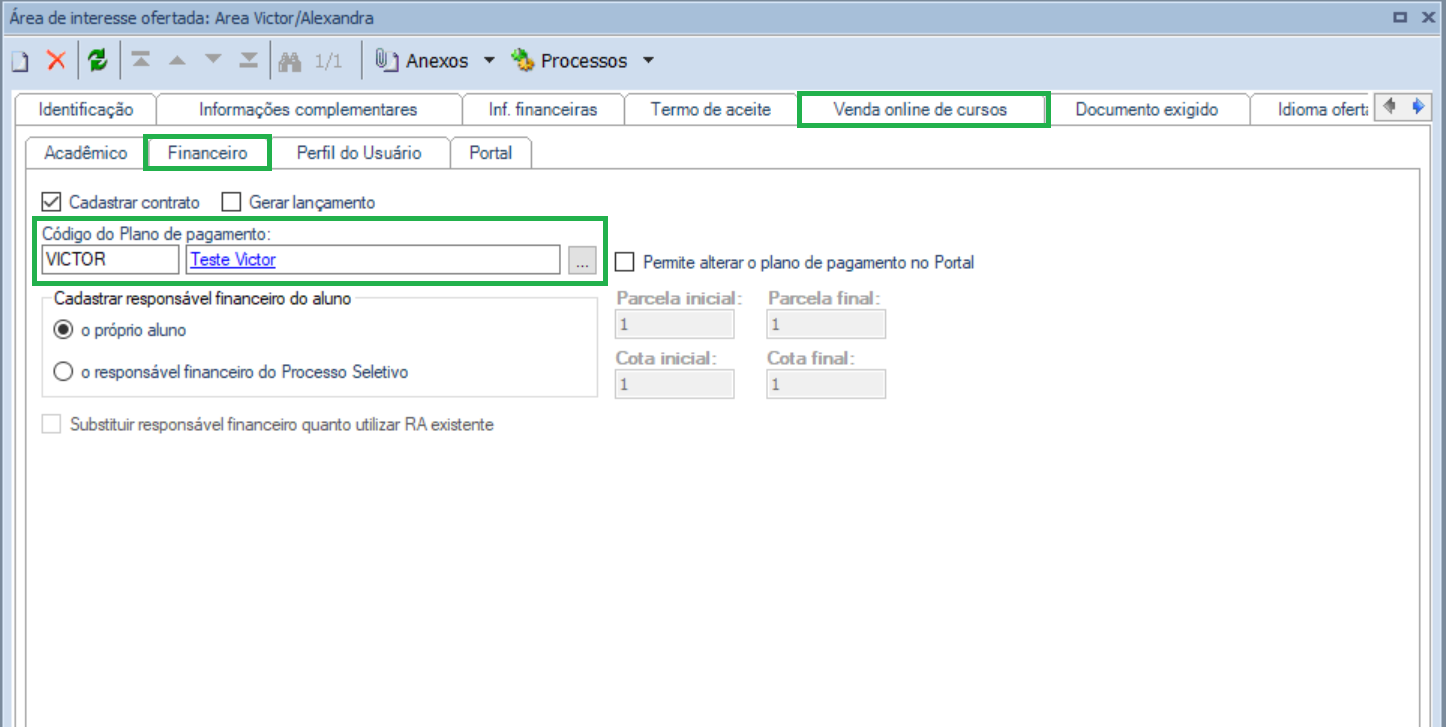Open the Documento exigido tab

click(1147, 110)
